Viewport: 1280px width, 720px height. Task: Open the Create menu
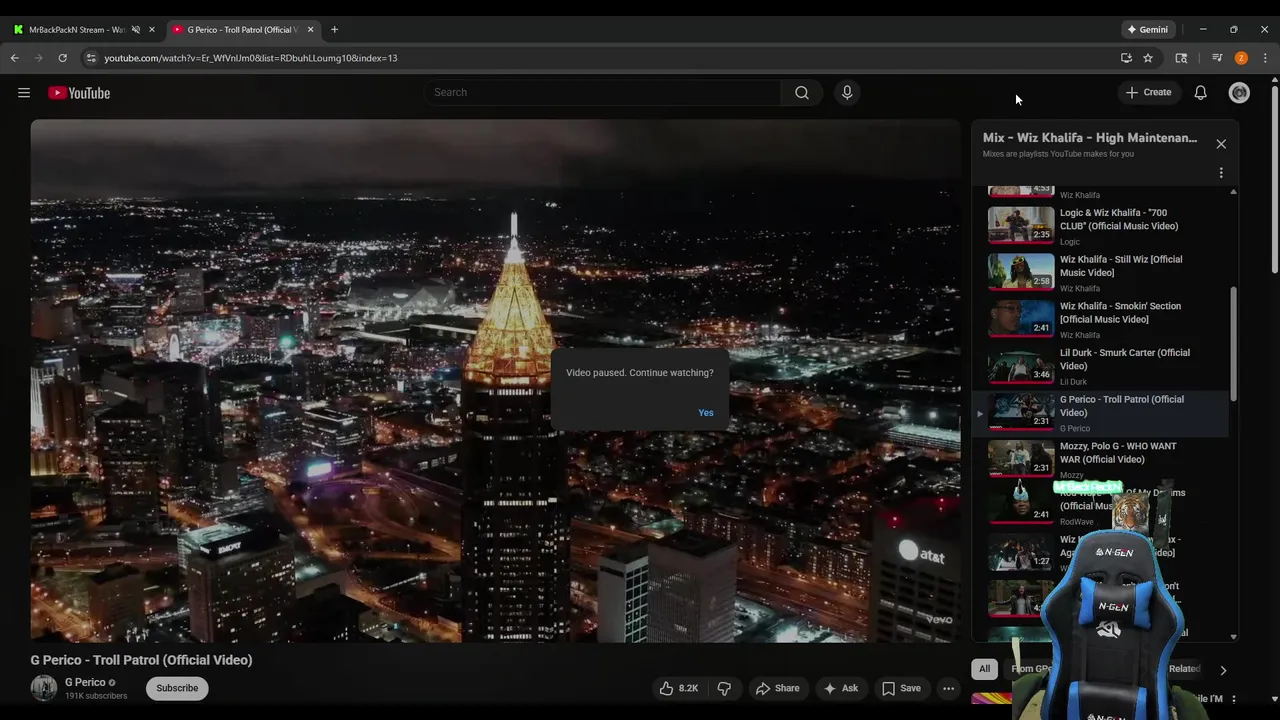tap(1148, 92)
